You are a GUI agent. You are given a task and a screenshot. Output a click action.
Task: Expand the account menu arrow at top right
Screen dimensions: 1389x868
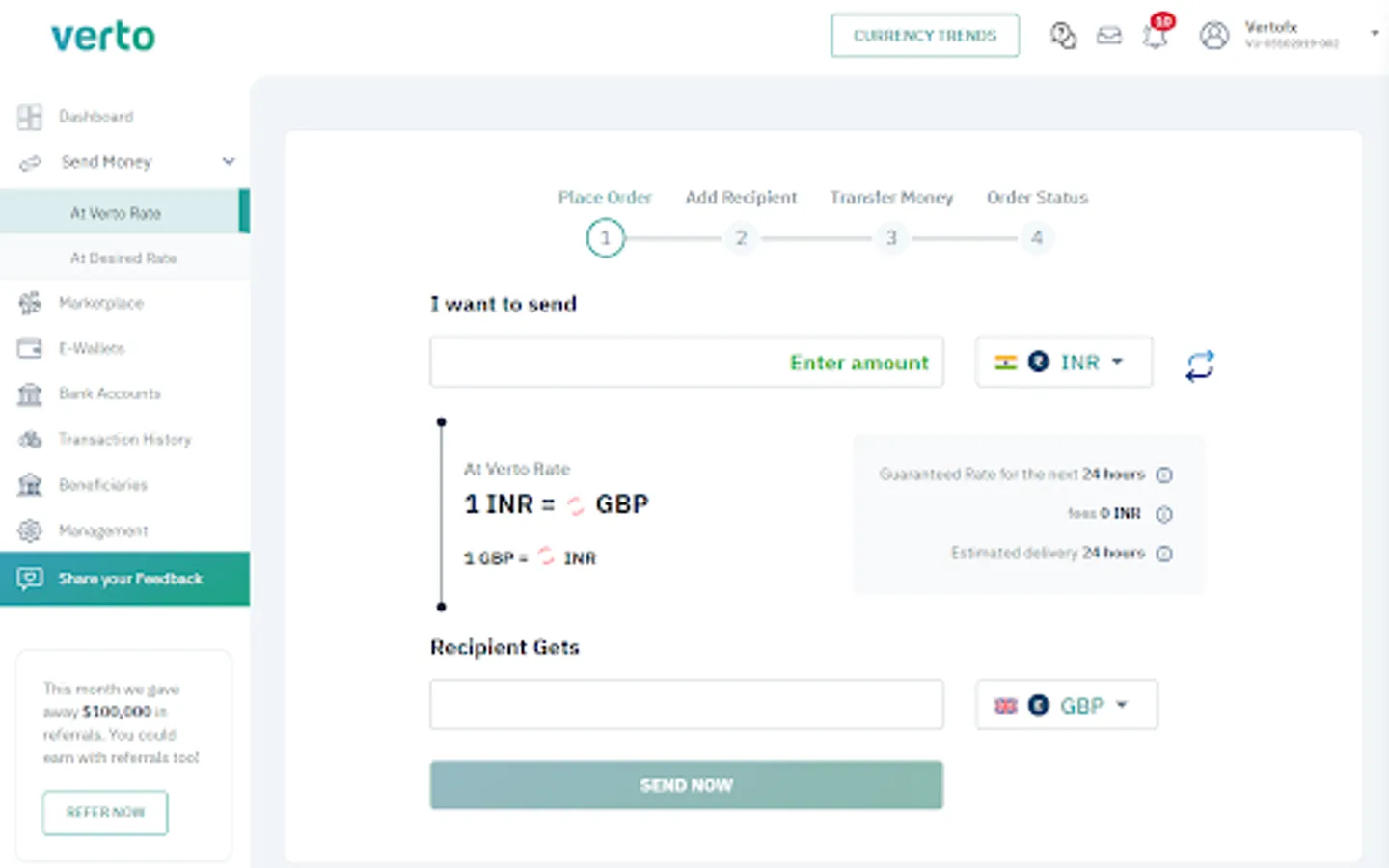pyautogui.click(x=1375, y=34)
